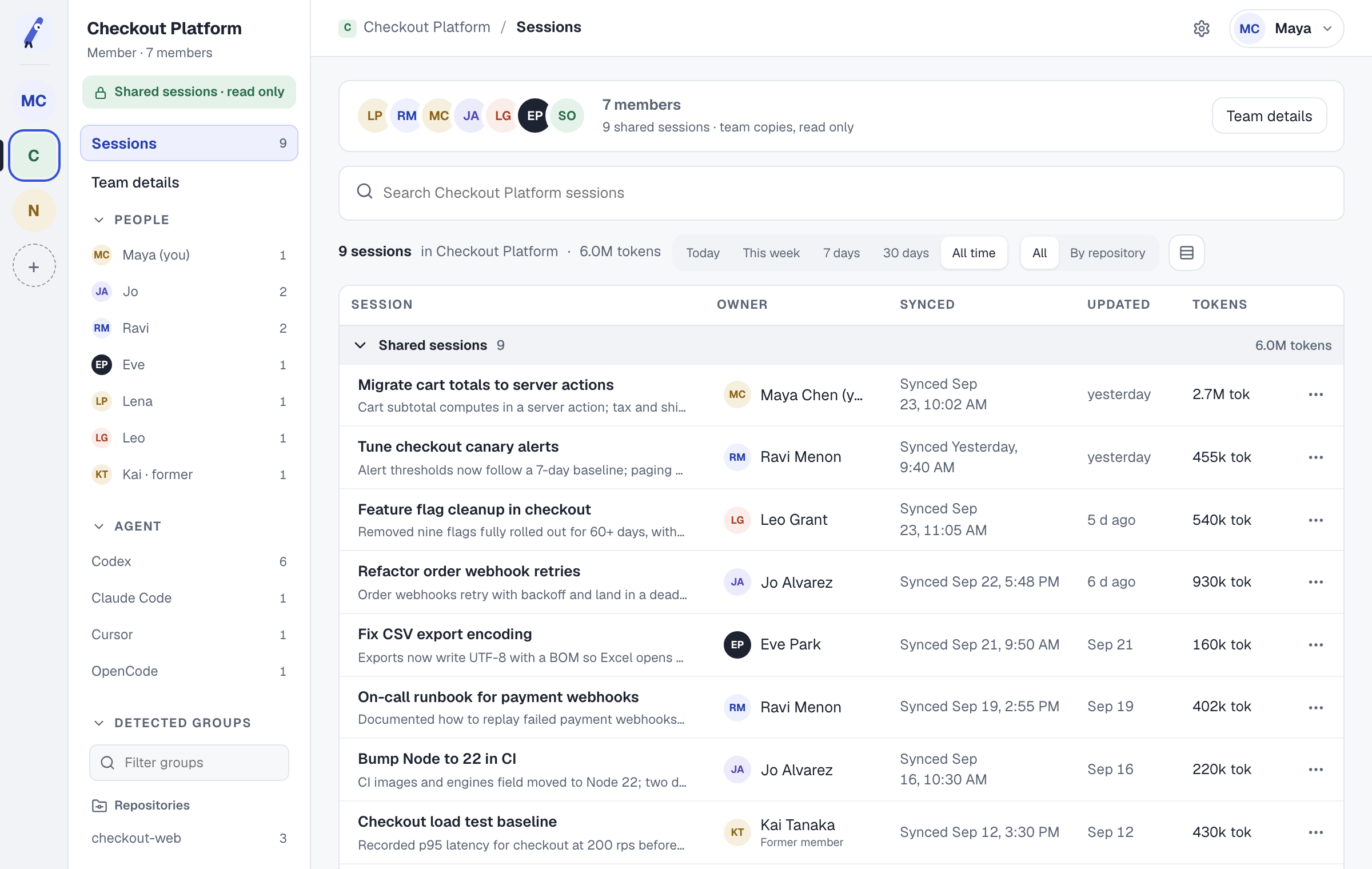The image size is (1372, 869).
Task: Click the Team details button in header card
Action: click(x=1269, y=116)
